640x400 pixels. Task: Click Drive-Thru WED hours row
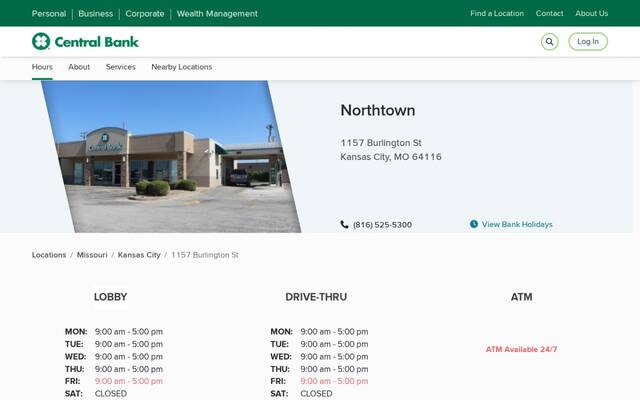pyautogui.click(x=319, y=356)
